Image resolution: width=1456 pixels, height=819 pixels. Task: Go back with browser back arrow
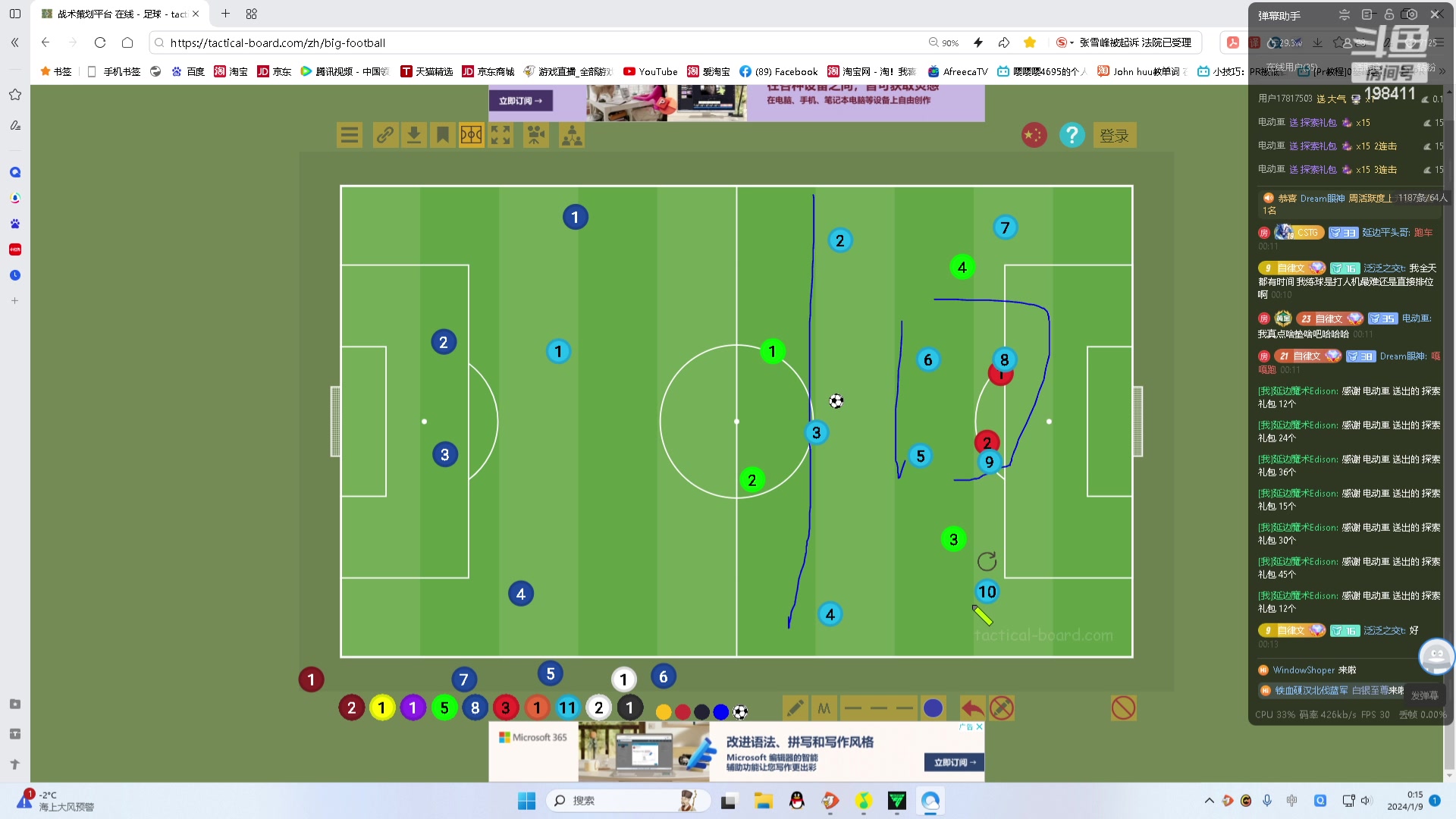click(45, 42)
